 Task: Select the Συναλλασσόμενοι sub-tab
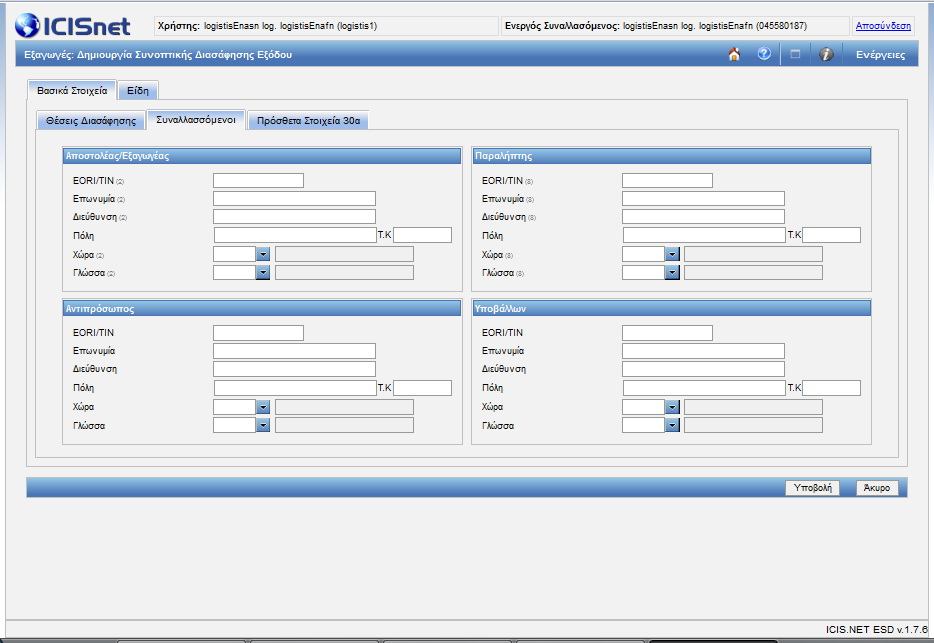(x=196, y=120)
